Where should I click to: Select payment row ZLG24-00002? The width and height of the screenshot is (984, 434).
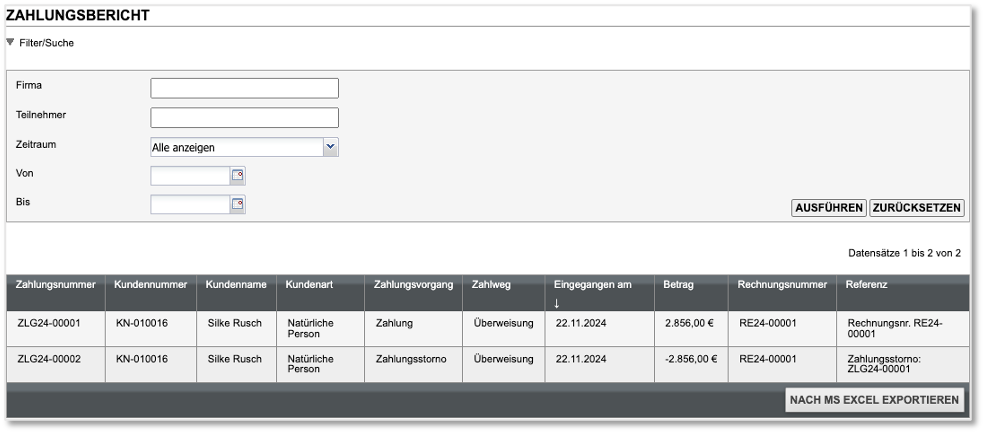click(49, 358)
